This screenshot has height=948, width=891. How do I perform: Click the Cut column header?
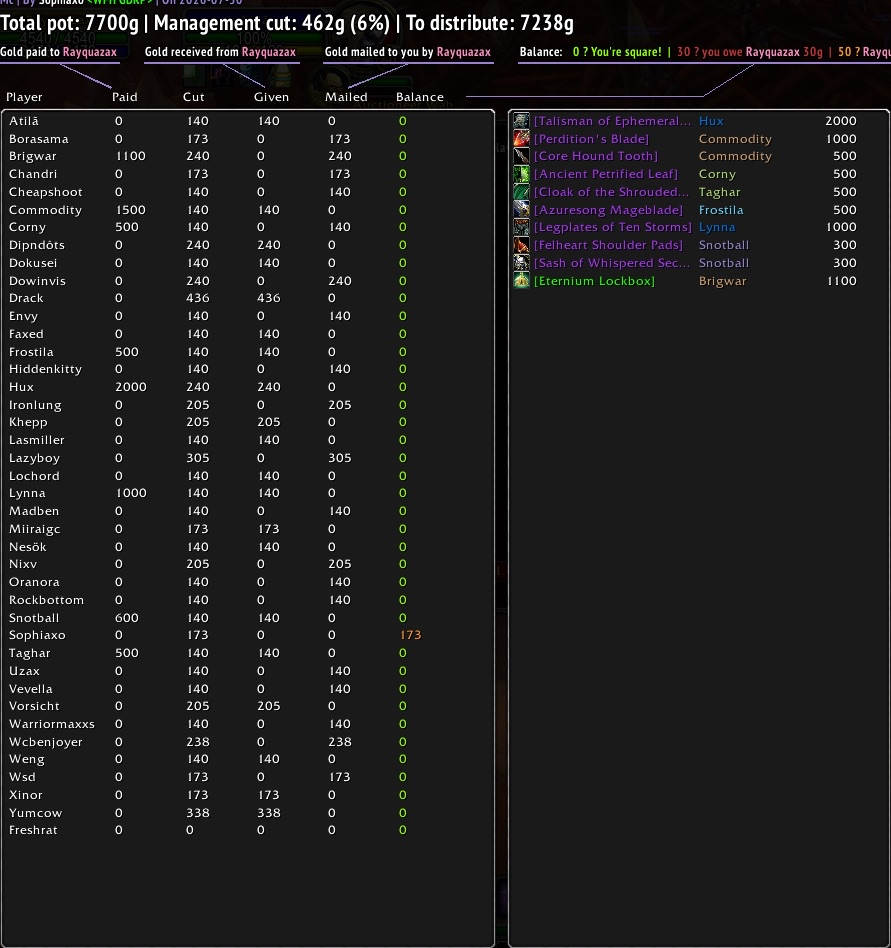click(x=193, y=97)
